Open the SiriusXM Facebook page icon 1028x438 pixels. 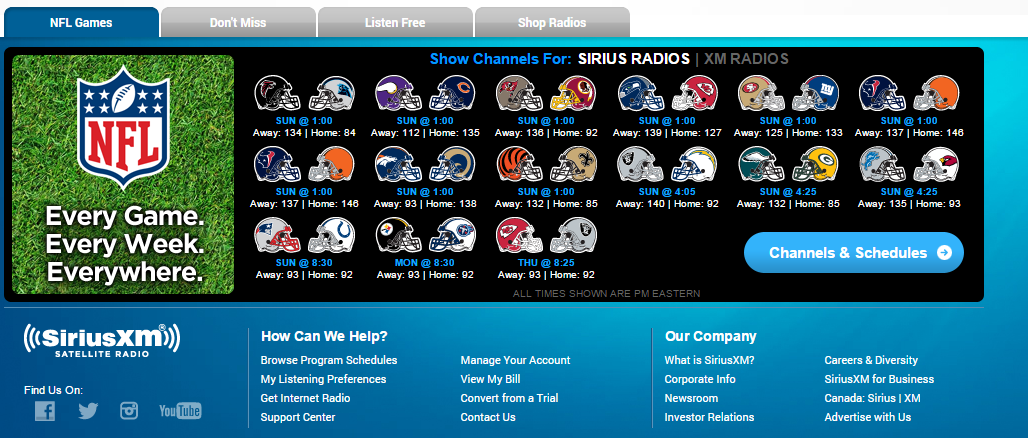[x=45, y=411]
